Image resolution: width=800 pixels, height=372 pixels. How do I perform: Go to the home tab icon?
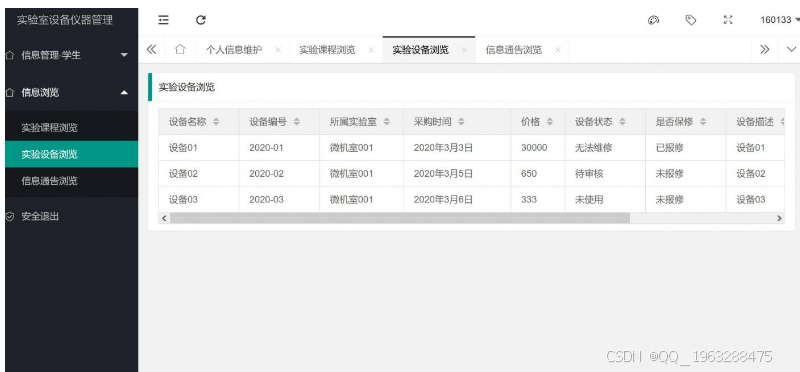point(180,49)
